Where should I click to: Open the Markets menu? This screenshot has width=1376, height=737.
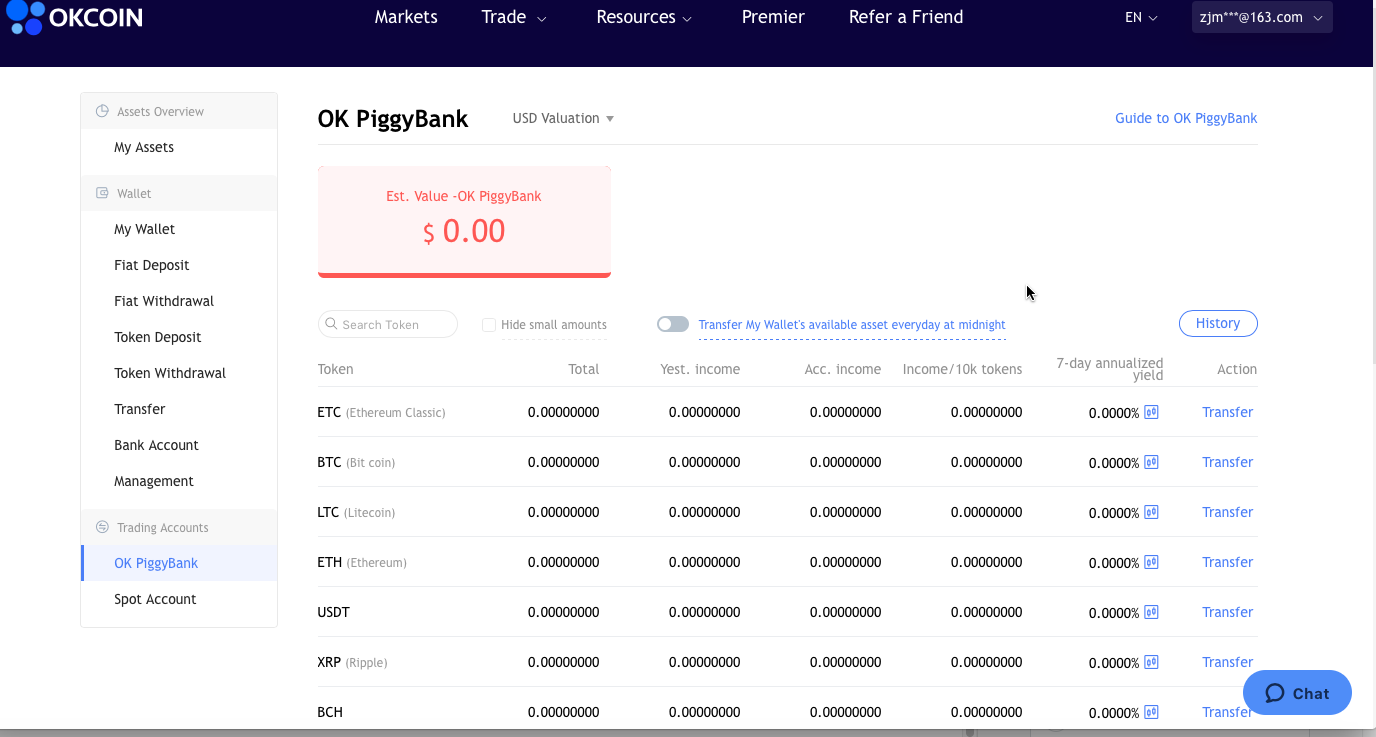406,17
